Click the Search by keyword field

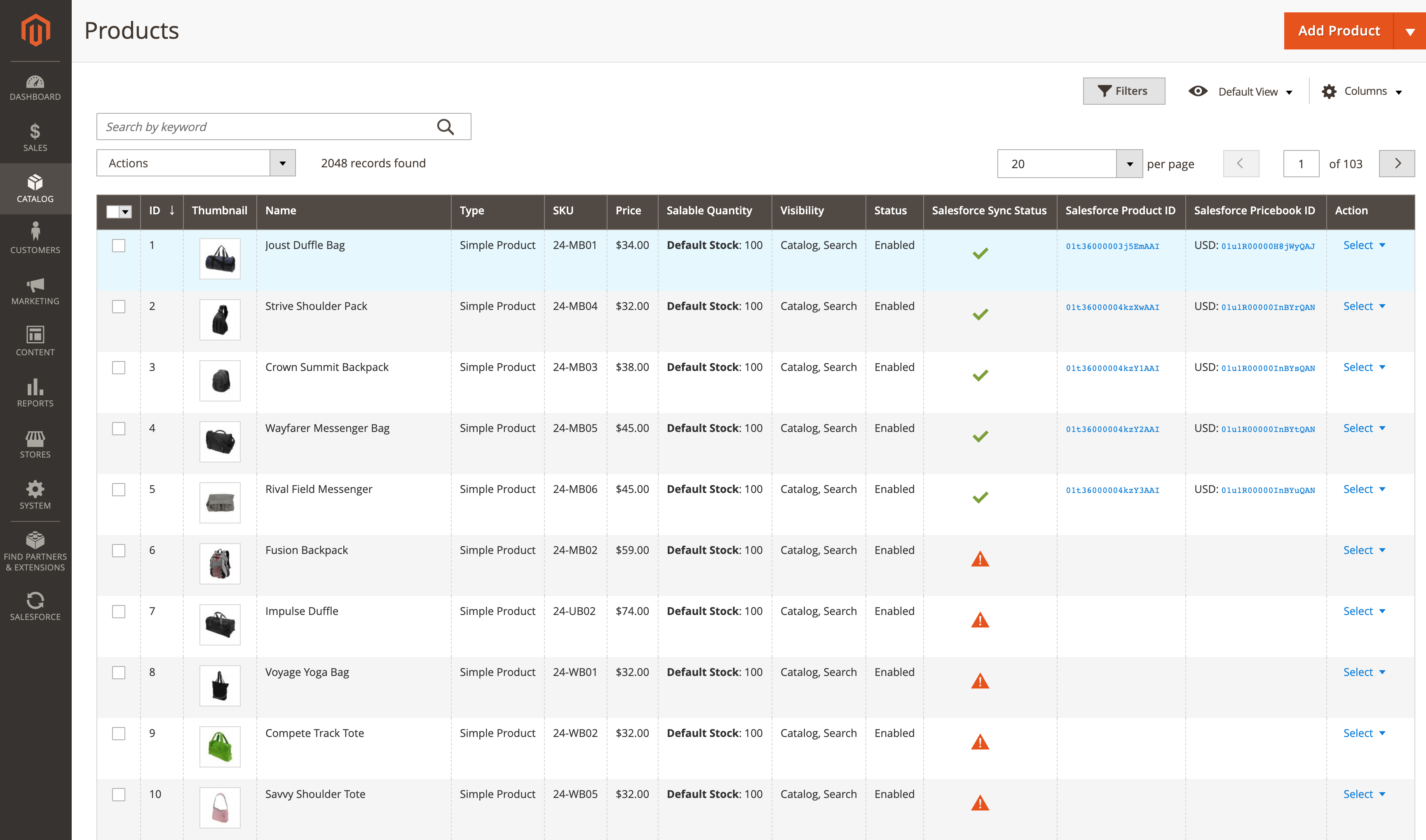pos(266,127)
